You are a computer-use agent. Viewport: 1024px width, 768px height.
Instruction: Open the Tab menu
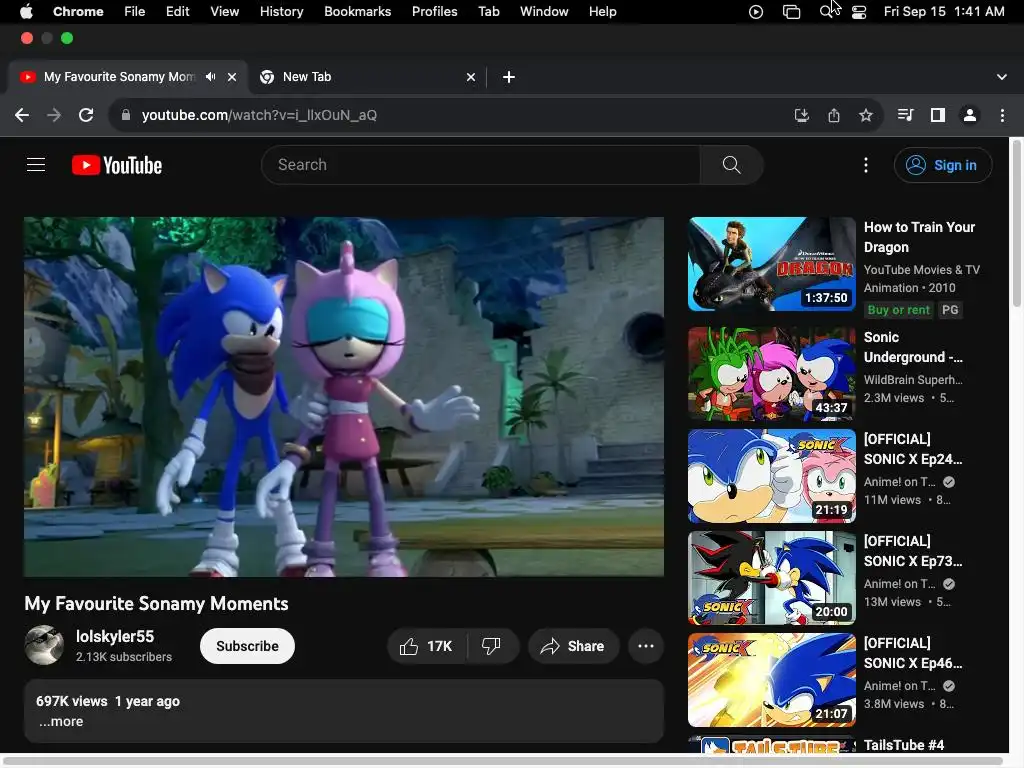[x=488, y=11]
